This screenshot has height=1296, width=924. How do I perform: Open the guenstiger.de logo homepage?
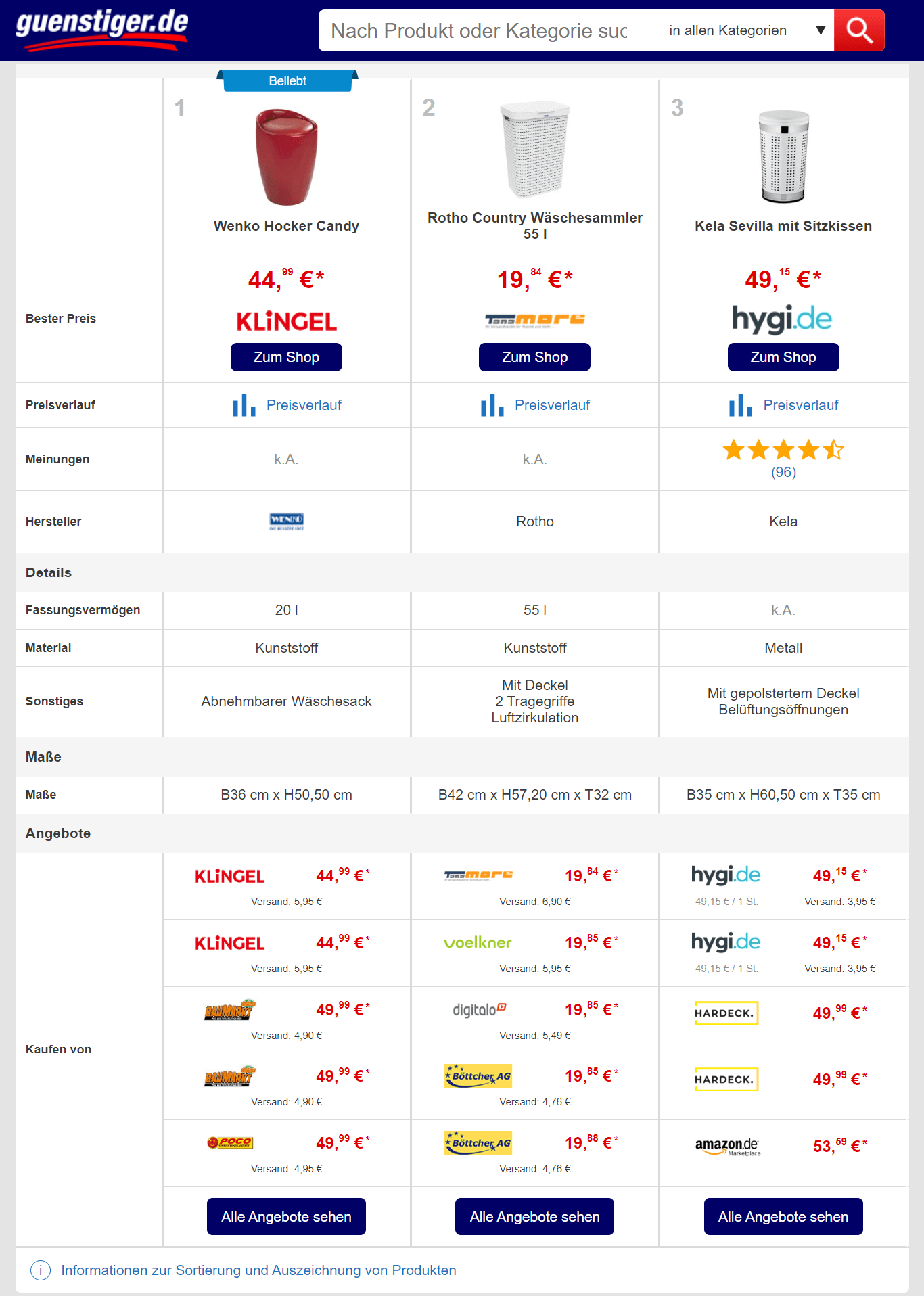(x=102, y=29)
